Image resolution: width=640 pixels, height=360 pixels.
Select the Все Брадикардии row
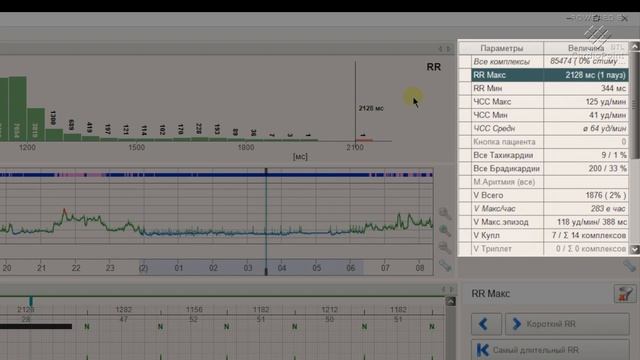click(549, 169)
